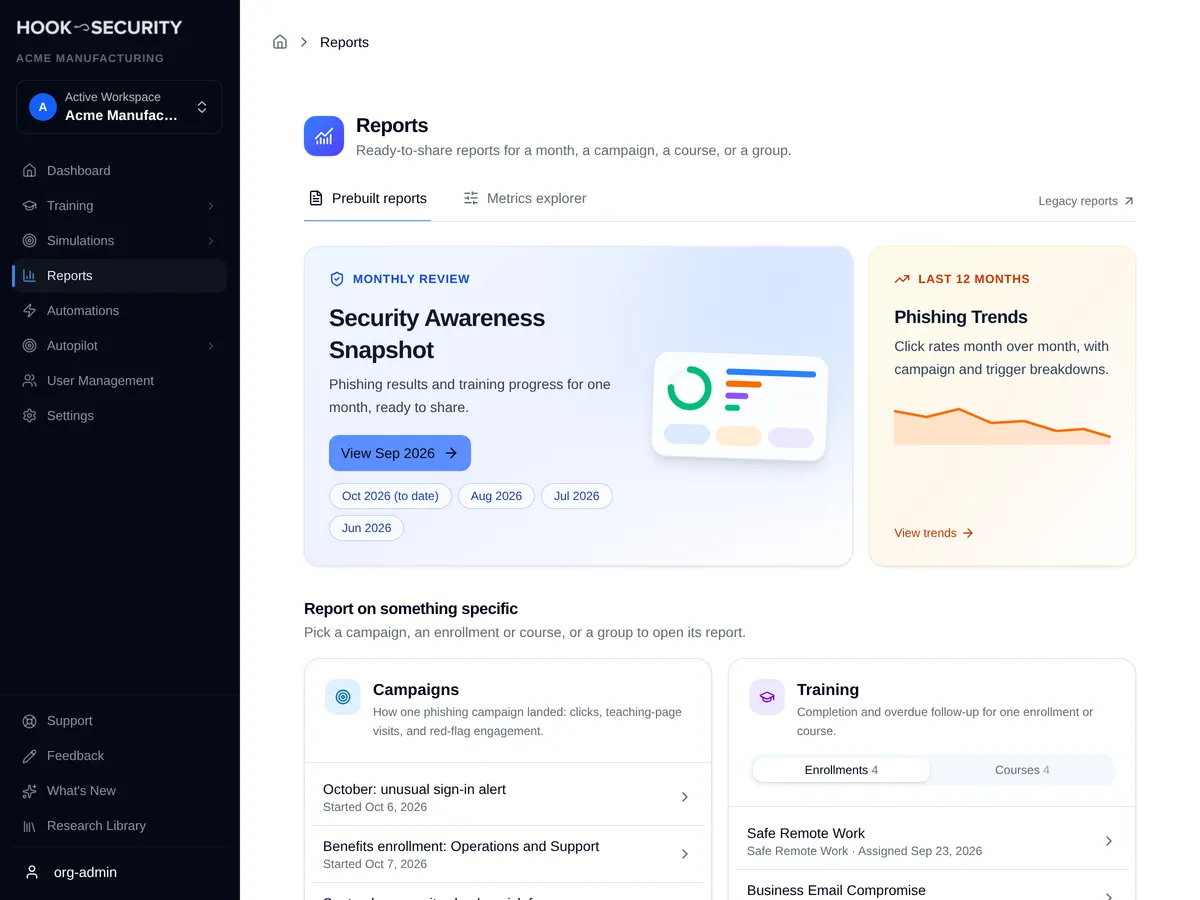
Task: Click the Autopilot icon in sidebar
Action: pyautogui.click(x=30, y=346)
